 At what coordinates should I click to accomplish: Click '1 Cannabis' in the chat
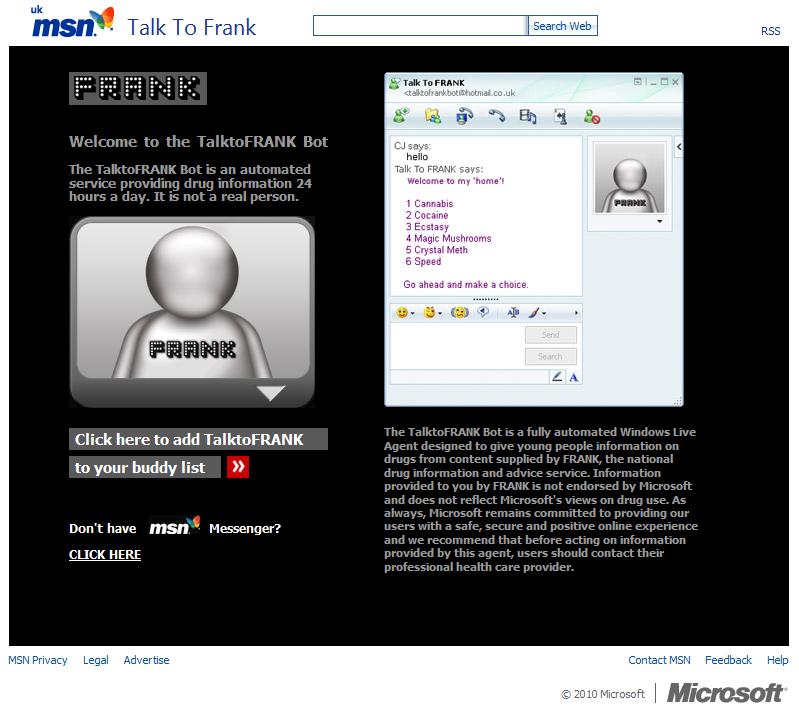(430, 203)
